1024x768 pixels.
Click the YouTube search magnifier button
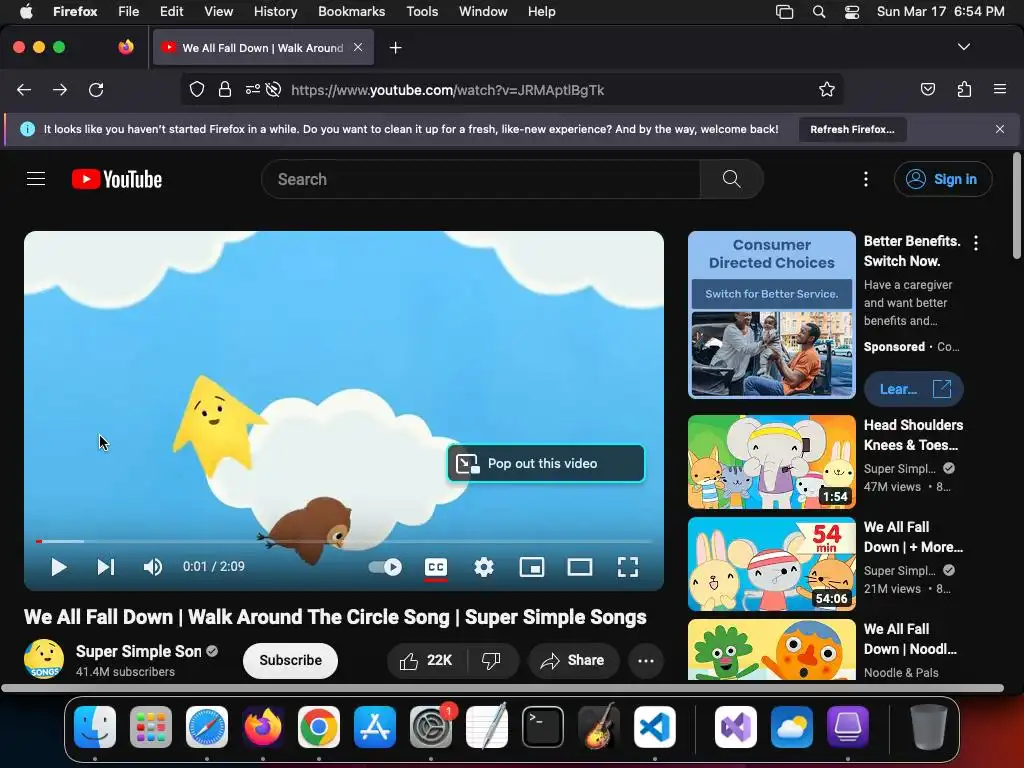pos(731,179)
